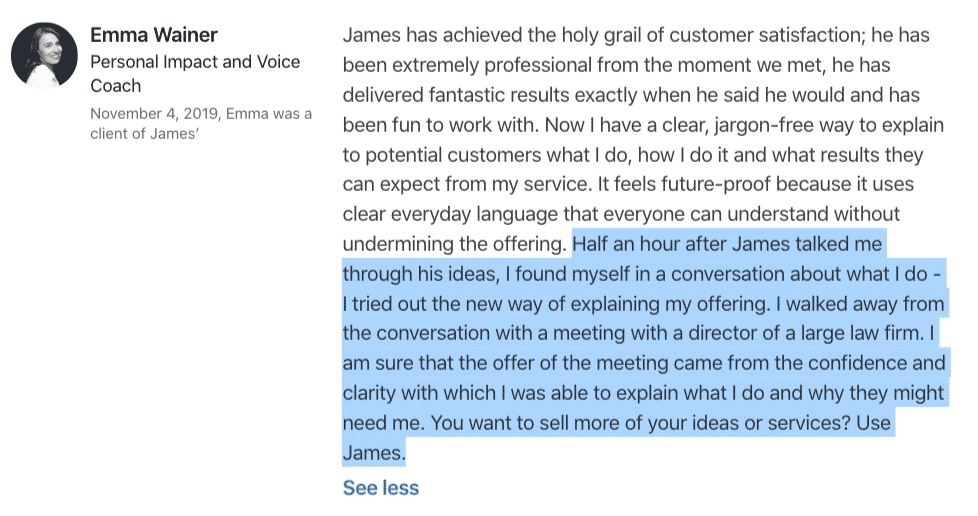Image resolution: width=978 pixels, height=516 pixels.
Task: Click the final highlighted word James.
Action: coord(374,452)
